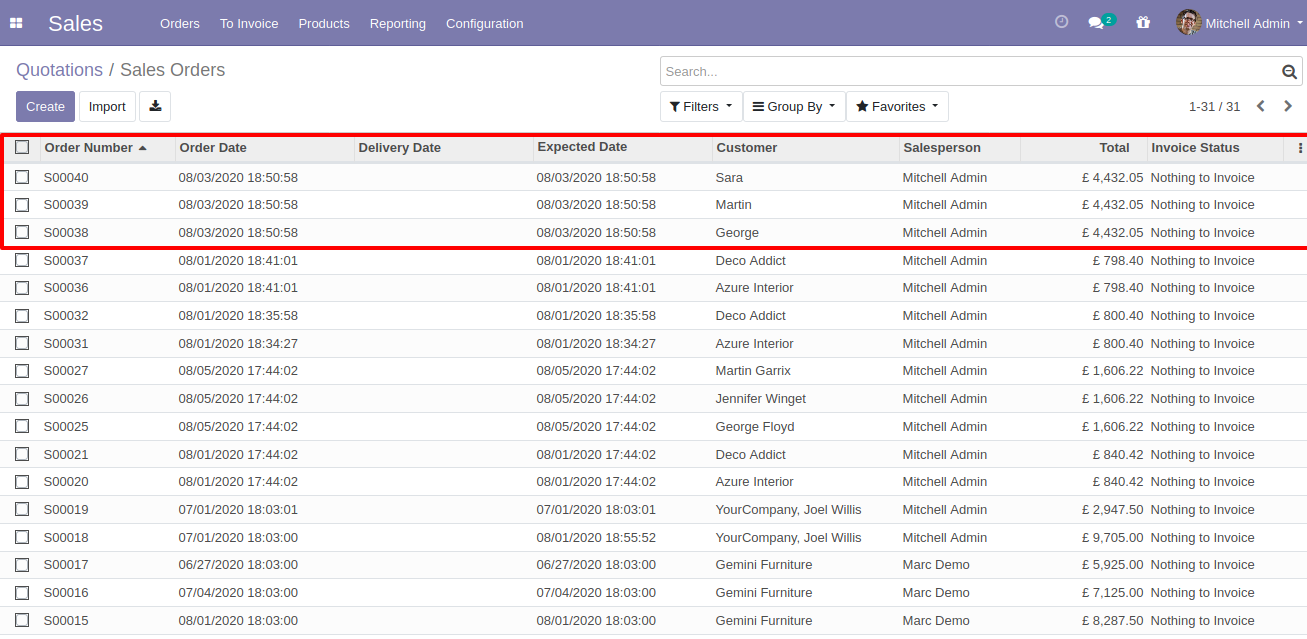This screenshot has width=1307, height=639.
Task: Tick the checkbox for order S00015
Action: (x=22, y=620)
